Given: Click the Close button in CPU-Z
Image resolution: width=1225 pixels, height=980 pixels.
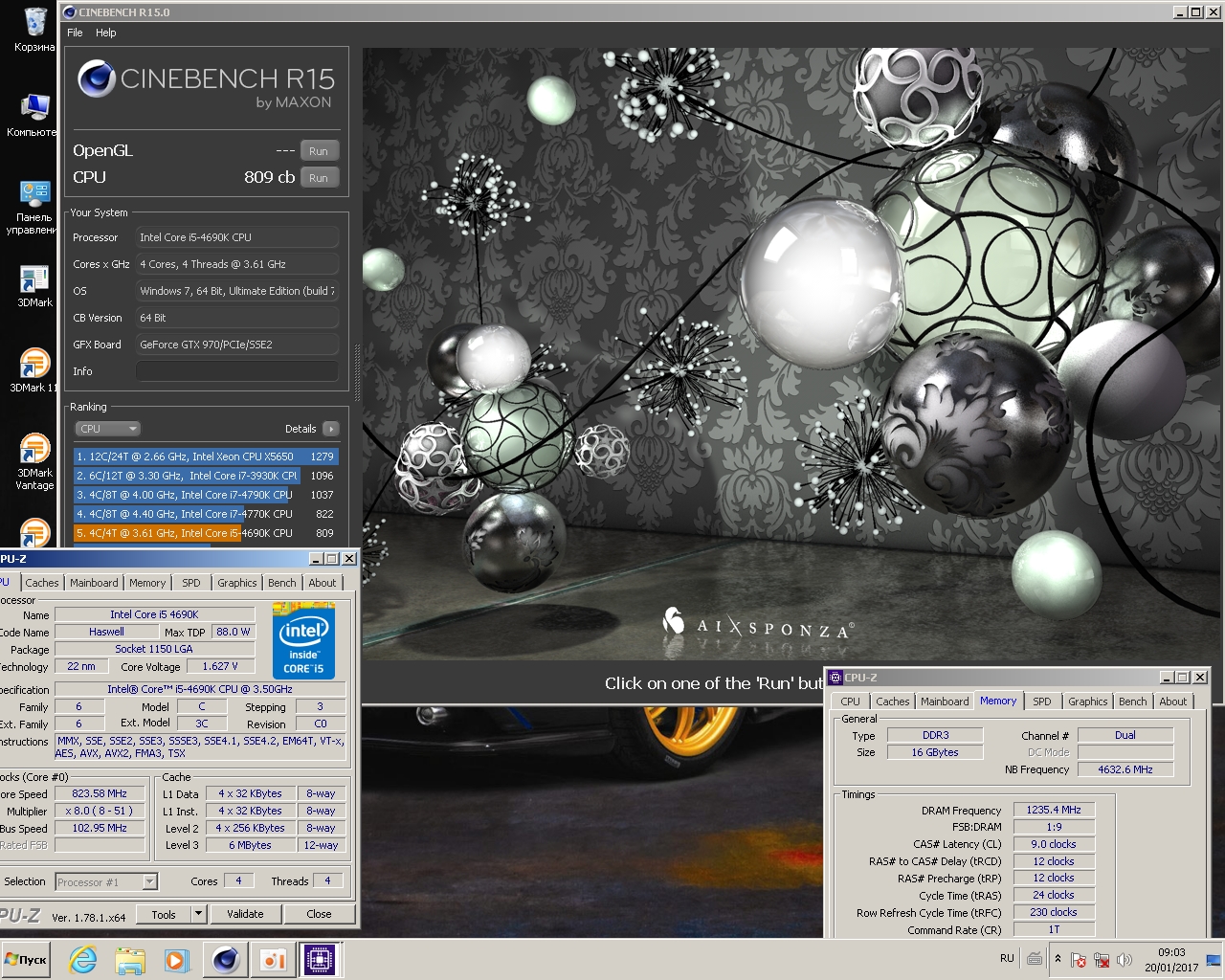Looking at the screenshot, I should (x=319, y=914).
